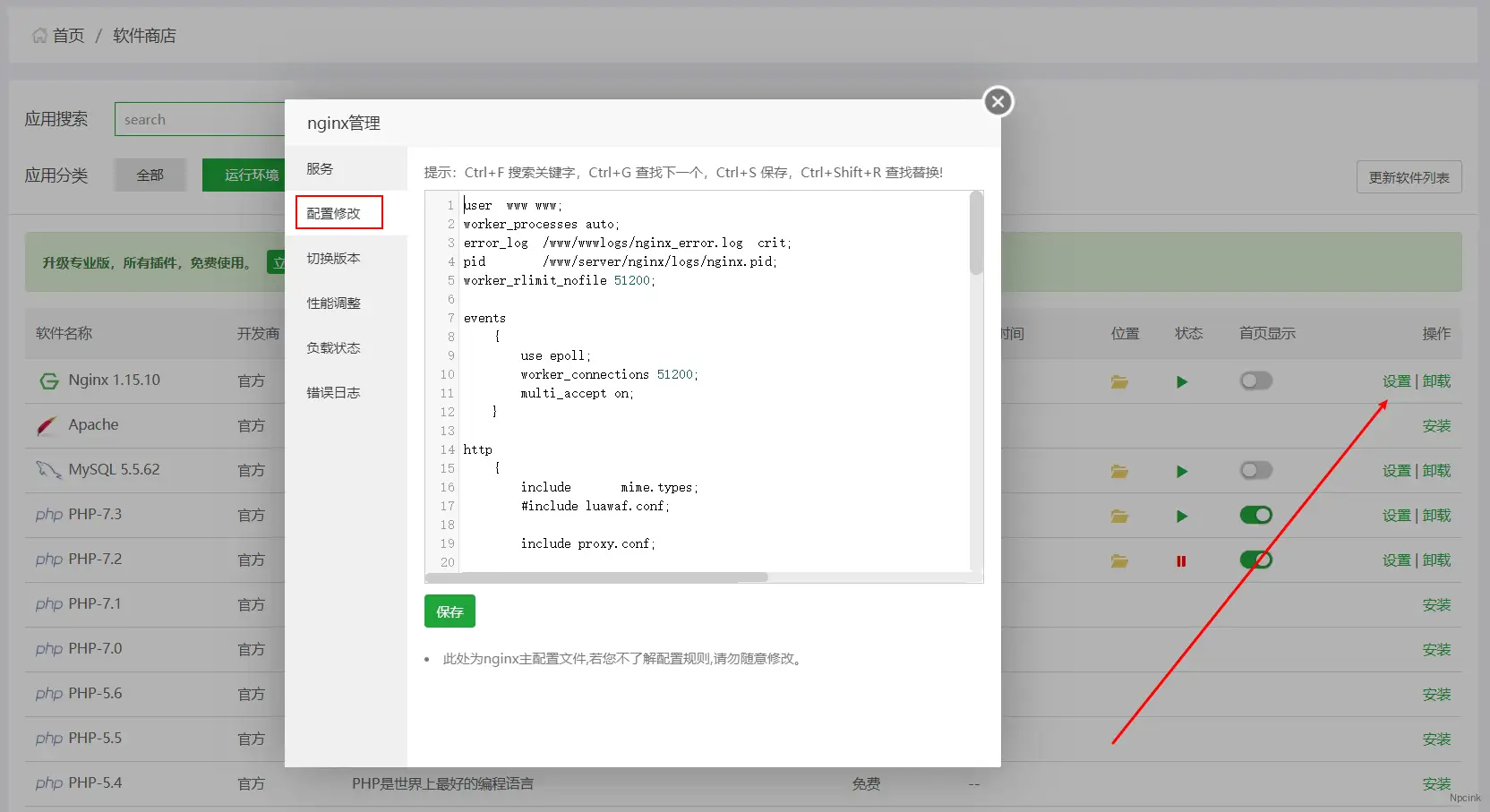Click 安装 for PHP-7.1
The height and width of the screenshot is (812, 1490).
tap(1436, 605)
